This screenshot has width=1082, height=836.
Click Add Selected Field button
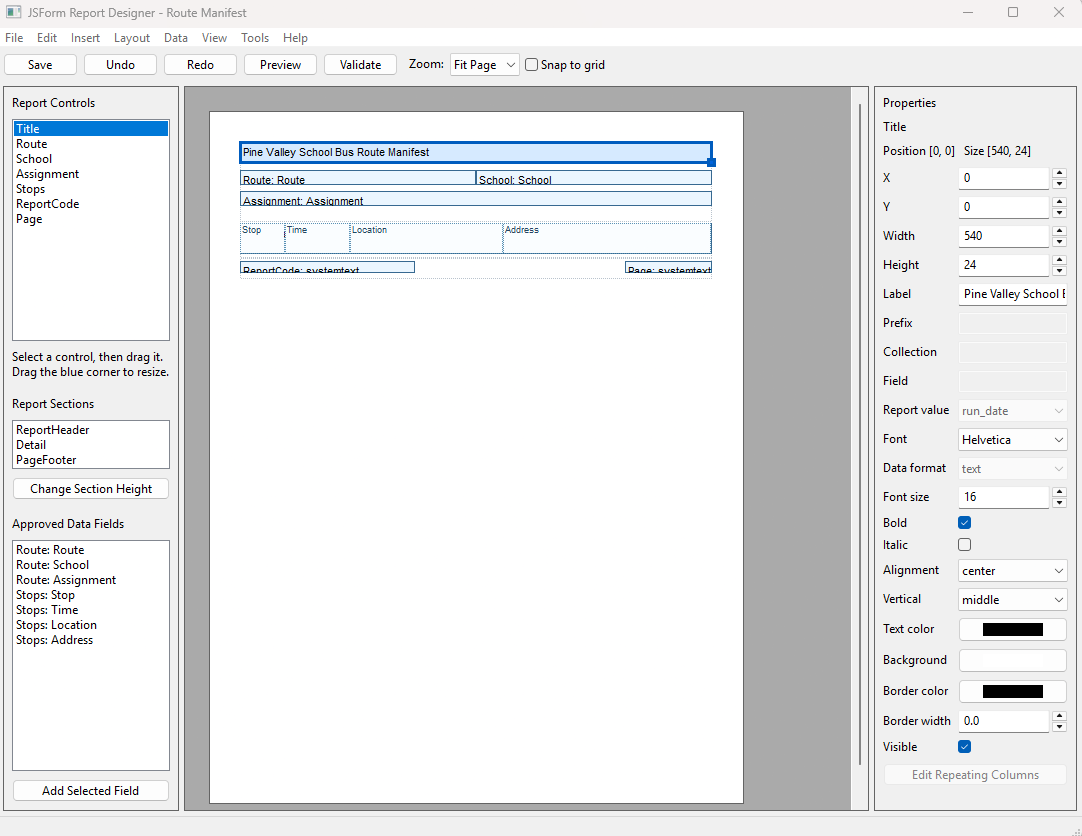(x=91, y=791)
